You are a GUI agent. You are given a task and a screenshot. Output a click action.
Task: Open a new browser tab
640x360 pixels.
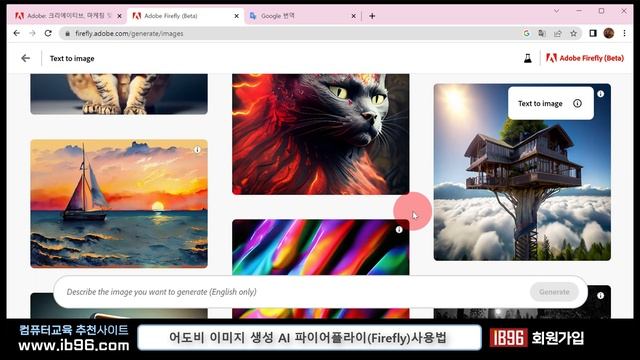(372, 16)
